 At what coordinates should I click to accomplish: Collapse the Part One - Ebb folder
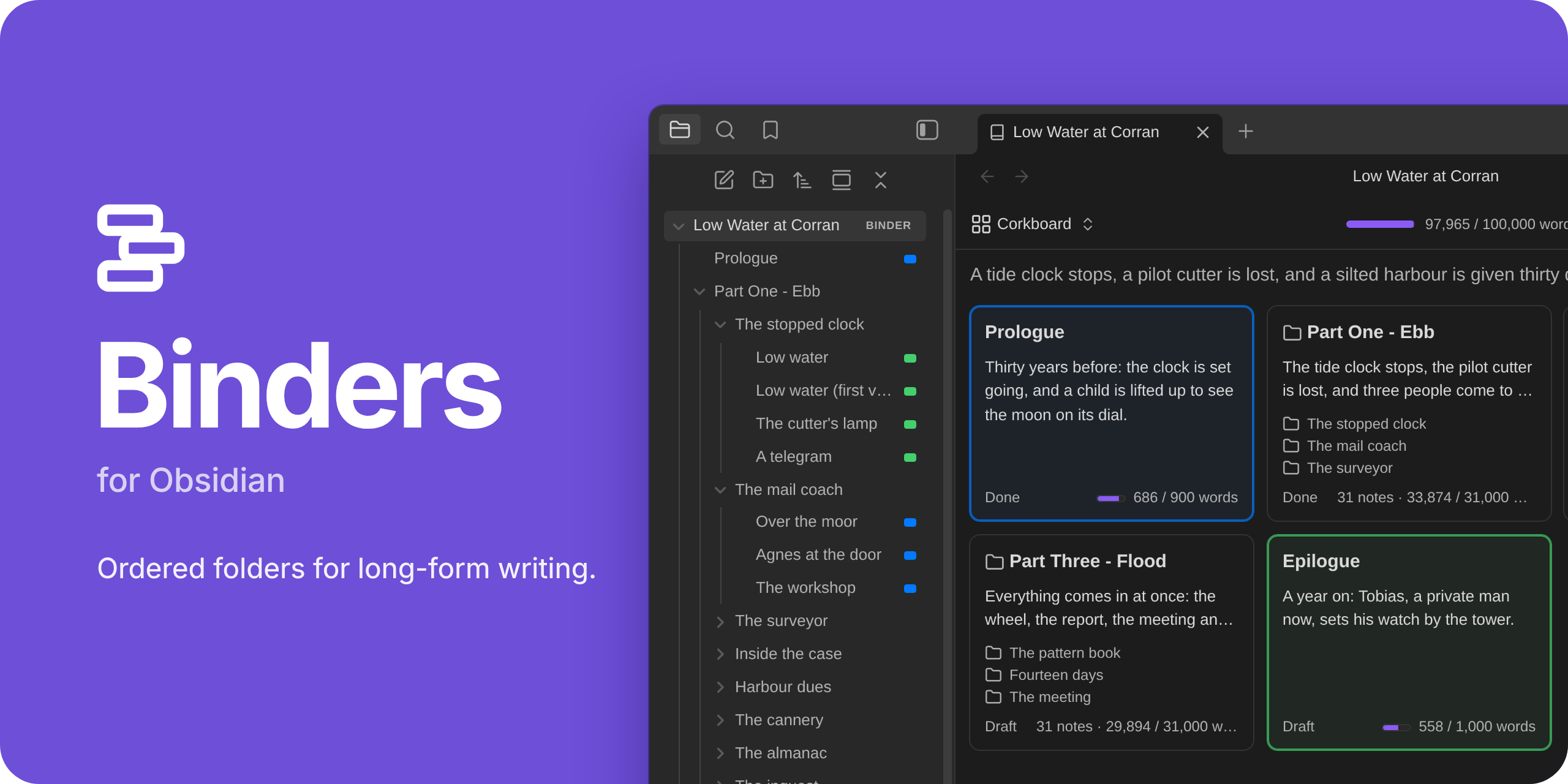point(699,292)
